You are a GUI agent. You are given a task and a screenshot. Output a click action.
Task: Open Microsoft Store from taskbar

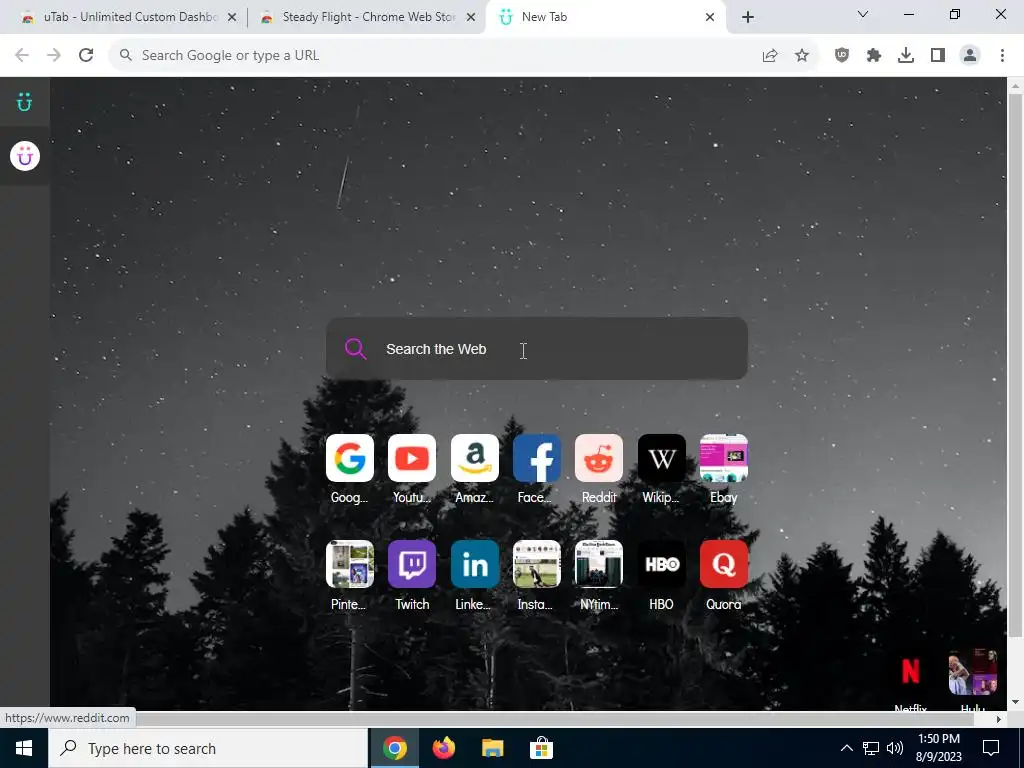541,748
